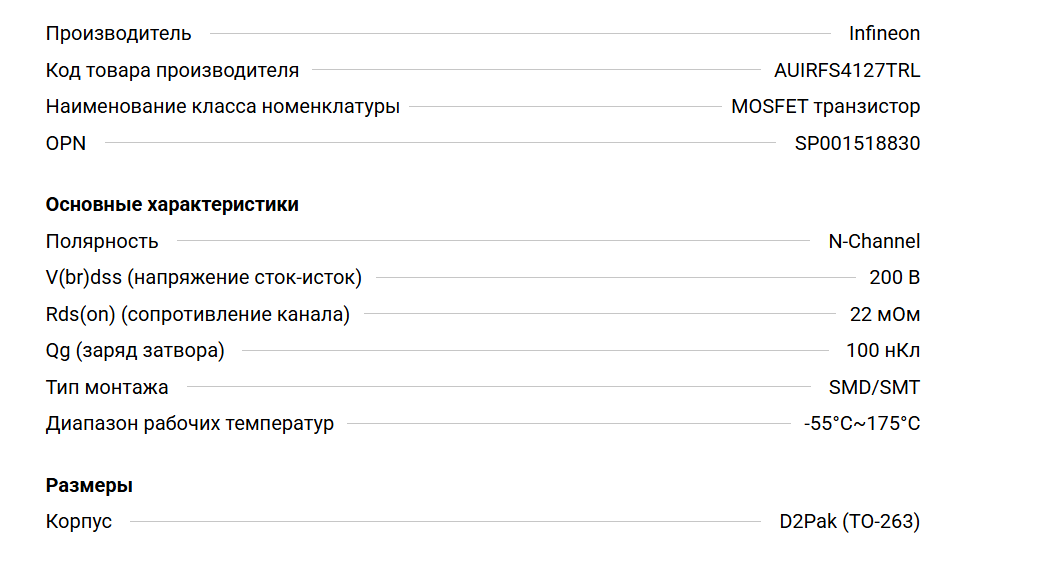Click the Размеры section heading
This screenshot has width=1043, height=564.
tap(89, 486)
